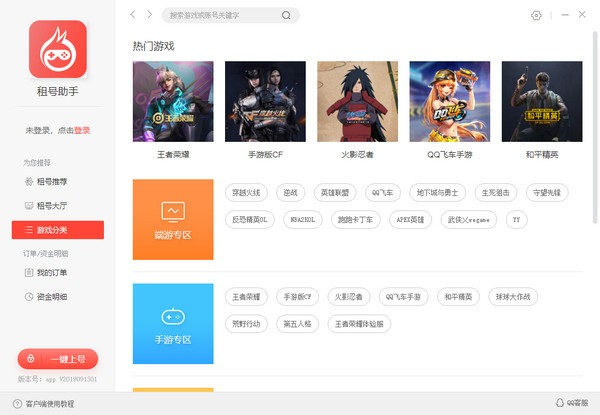Click the lock icon on 一键上号

click(x=31, y=358)
